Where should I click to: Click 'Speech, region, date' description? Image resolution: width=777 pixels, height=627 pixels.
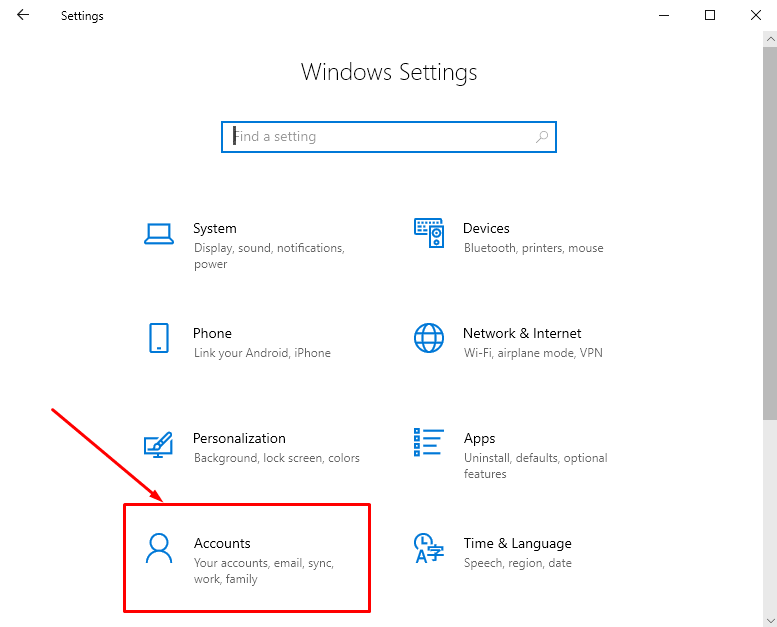[x=517, y=563]
